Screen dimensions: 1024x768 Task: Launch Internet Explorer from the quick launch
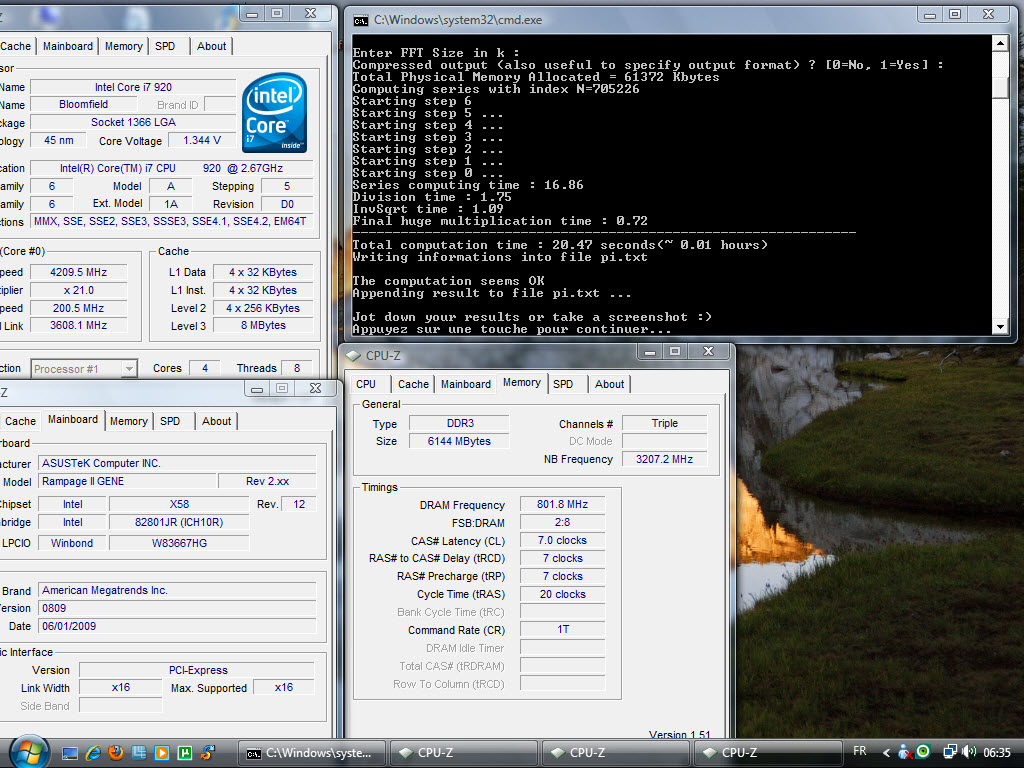click(x=93, y=753)
